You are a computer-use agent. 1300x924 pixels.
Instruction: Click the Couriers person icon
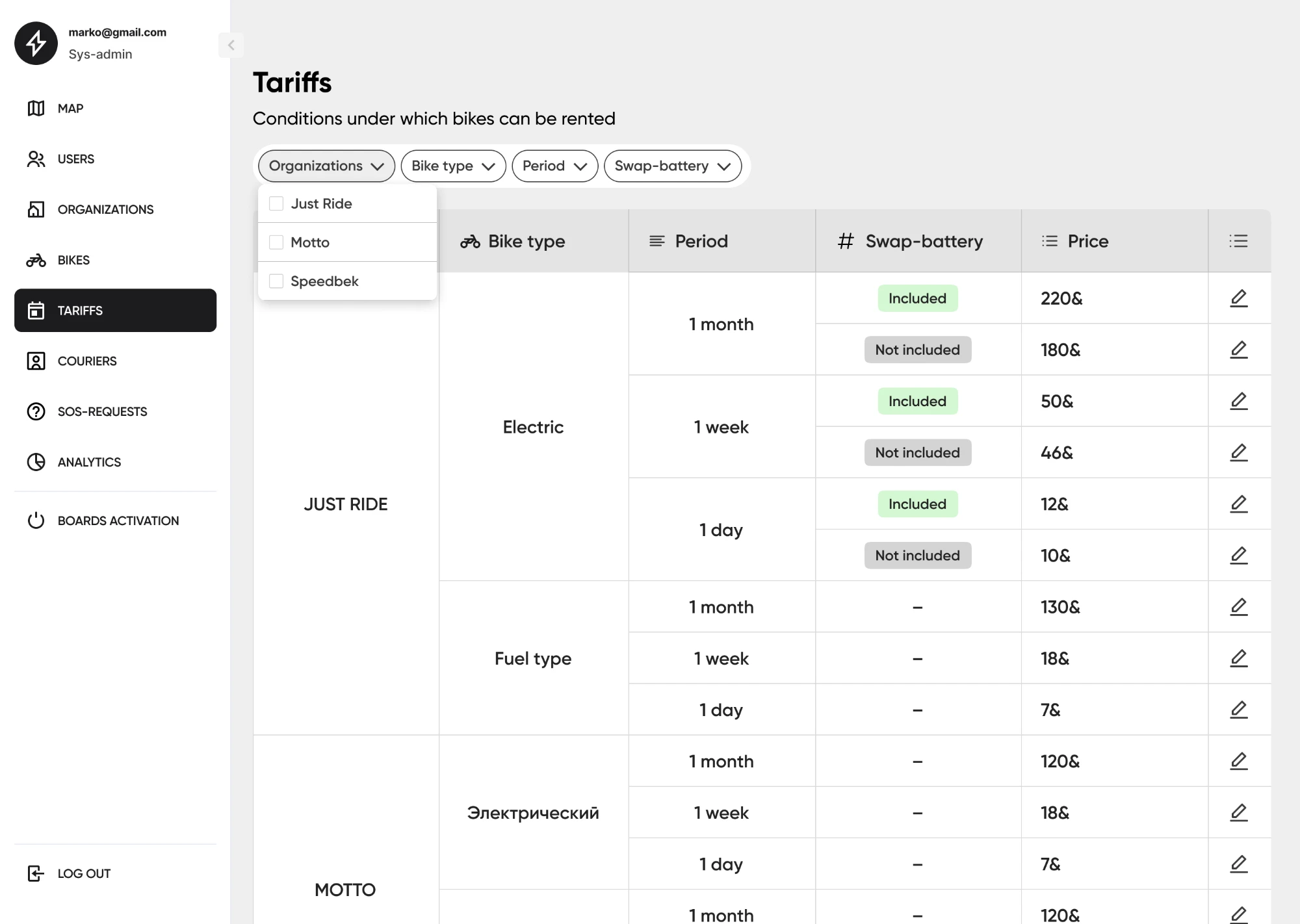36,361
